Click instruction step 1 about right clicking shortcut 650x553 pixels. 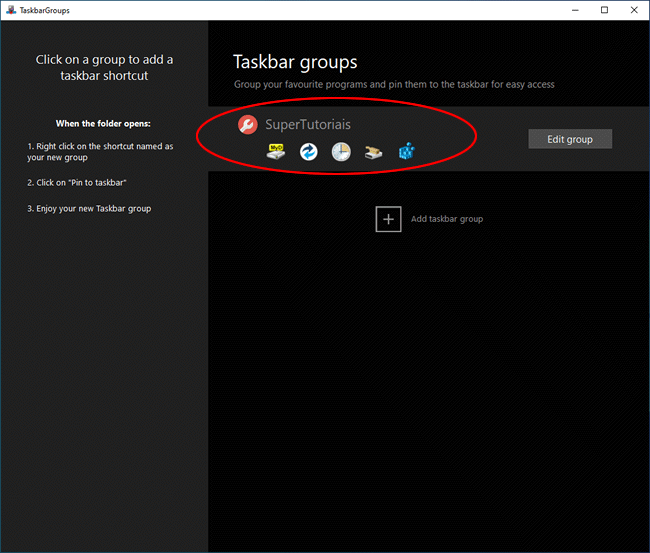point(100,152)
